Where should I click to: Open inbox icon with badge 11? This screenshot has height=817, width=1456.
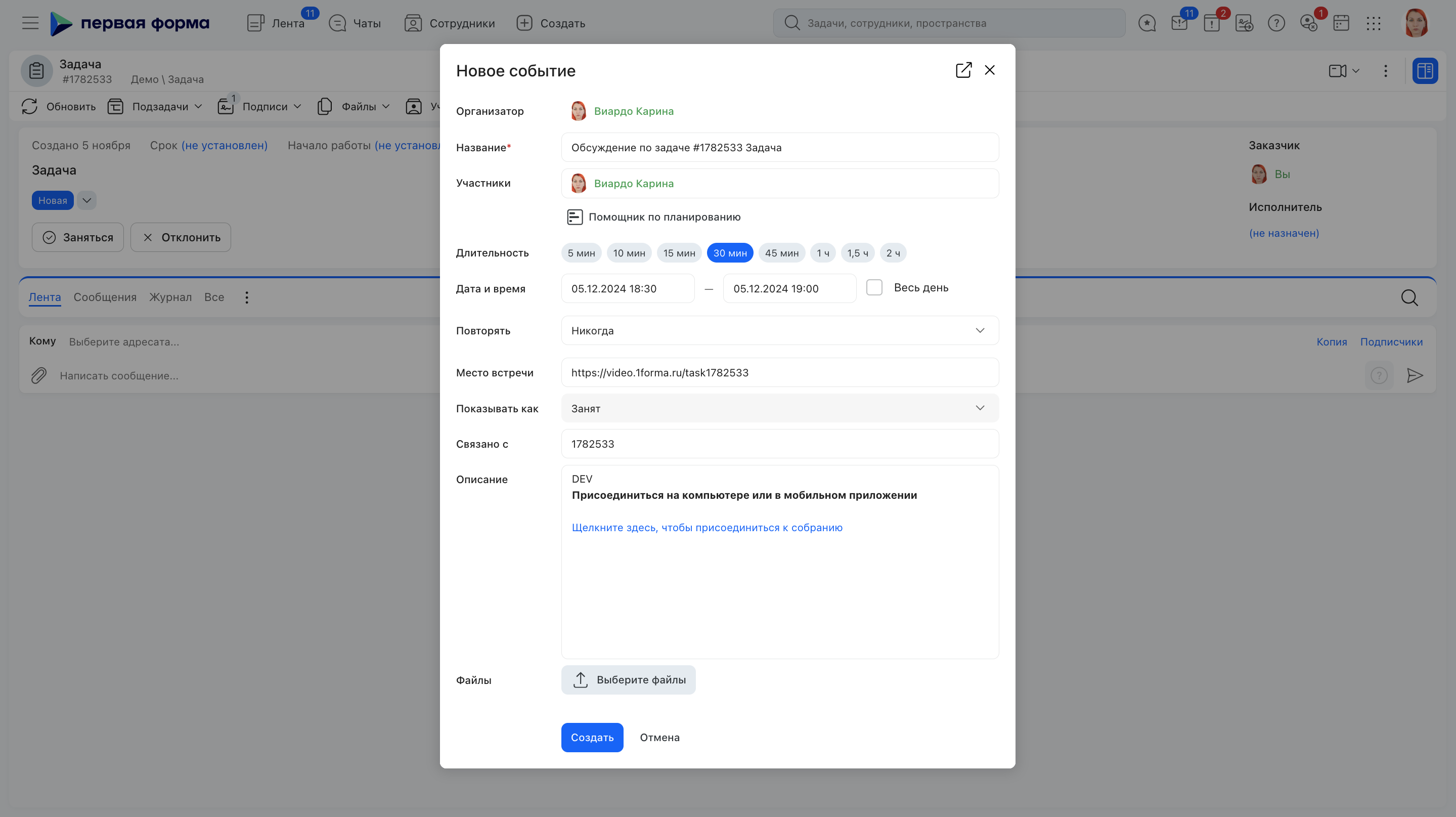1179,23
